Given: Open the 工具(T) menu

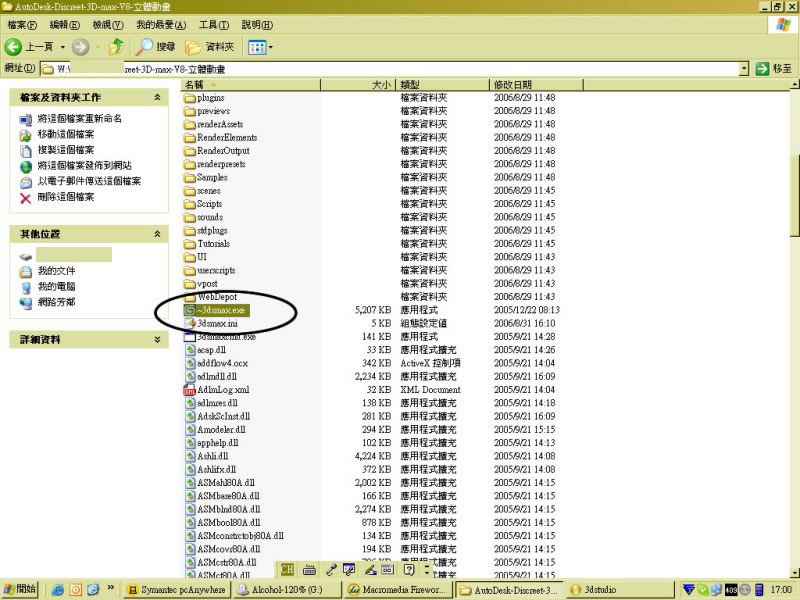Looking at the screenshot, I should tap(213, 24).
